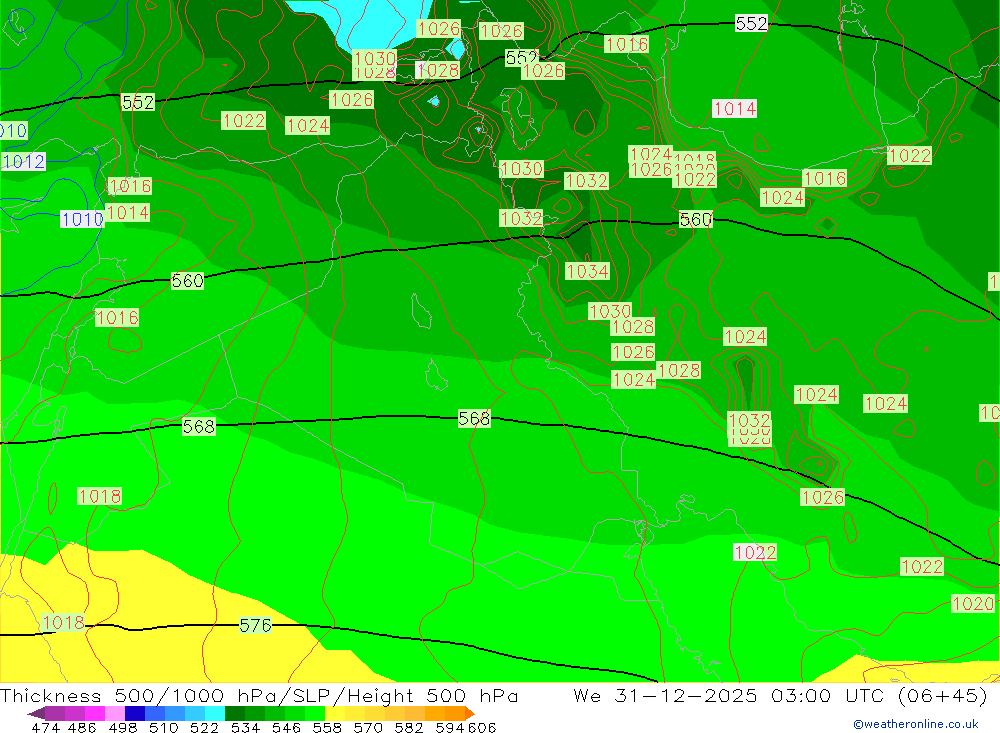Select the dark blue legend swatch
The width and height of the screenshot is (1000, 733).
click(x=135, y=713)
